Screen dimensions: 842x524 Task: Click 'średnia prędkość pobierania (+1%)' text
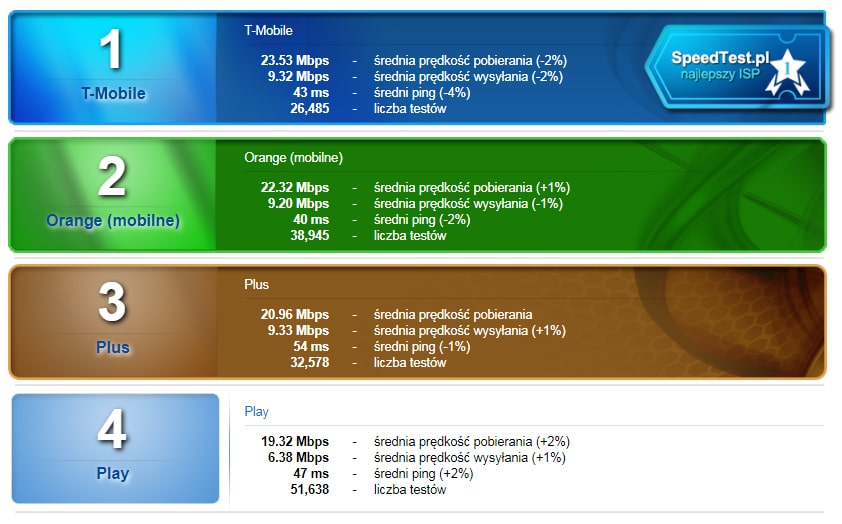472,187
